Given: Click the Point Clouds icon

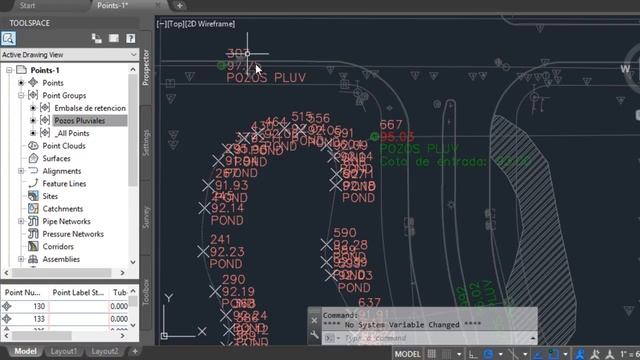Looking at the screenshot, I should click(33, 146).
